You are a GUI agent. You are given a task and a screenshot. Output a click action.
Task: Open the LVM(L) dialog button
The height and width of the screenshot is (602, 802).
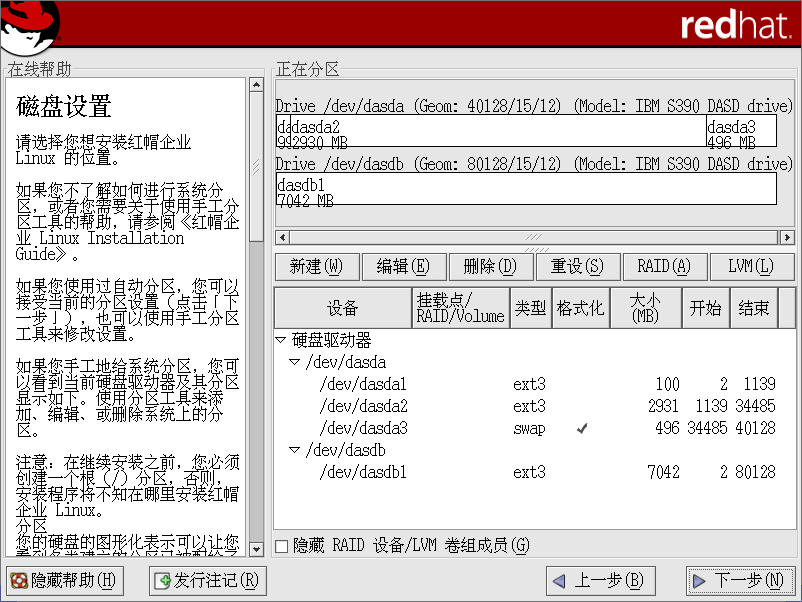[752, 266]
